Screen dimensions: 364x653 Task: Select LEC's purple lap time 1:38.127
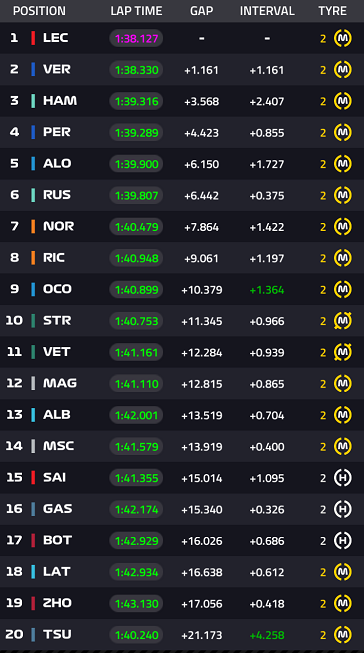136,38
